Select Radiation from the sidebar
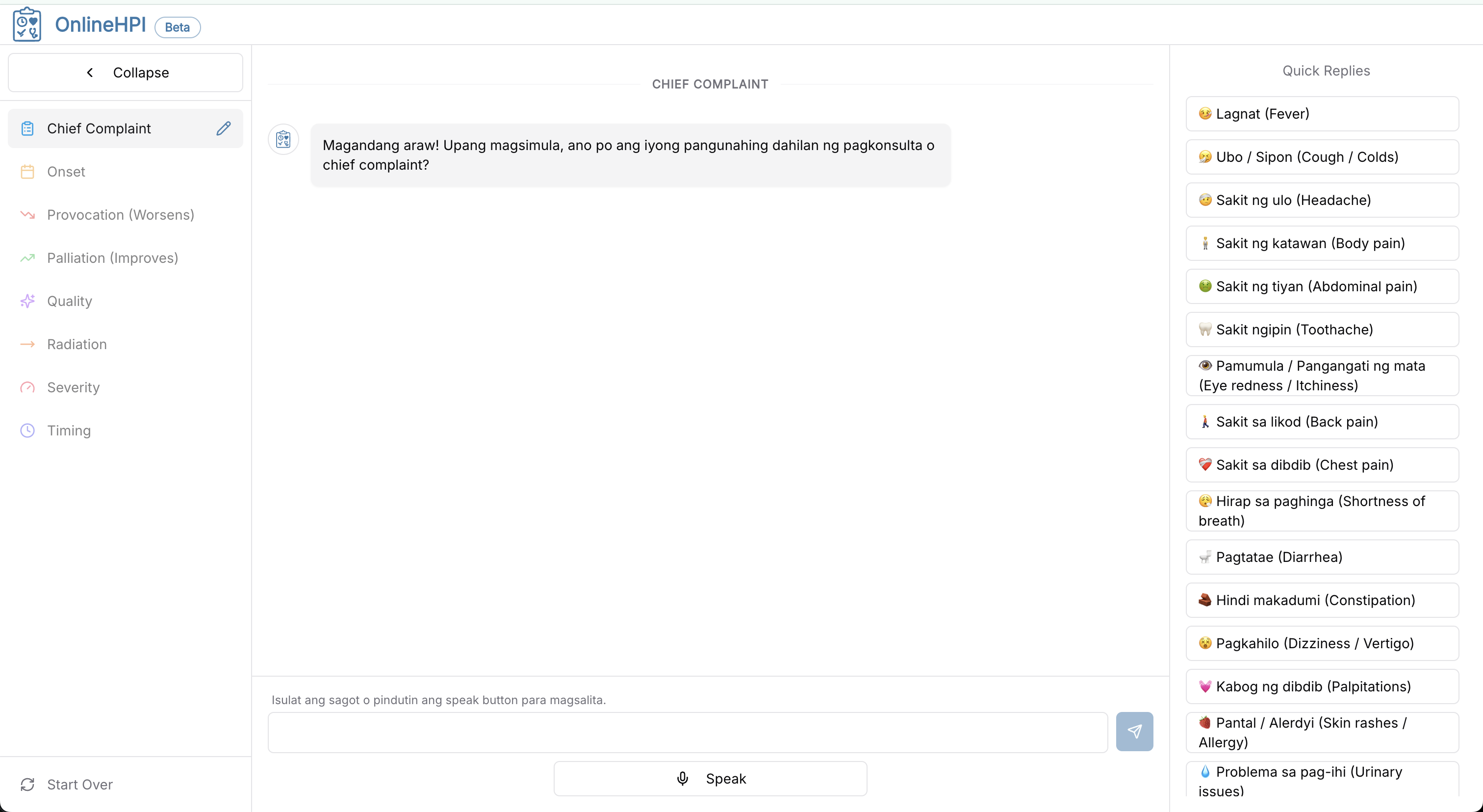The width and height of the screenshot is (1483, 812). (77, 344)
